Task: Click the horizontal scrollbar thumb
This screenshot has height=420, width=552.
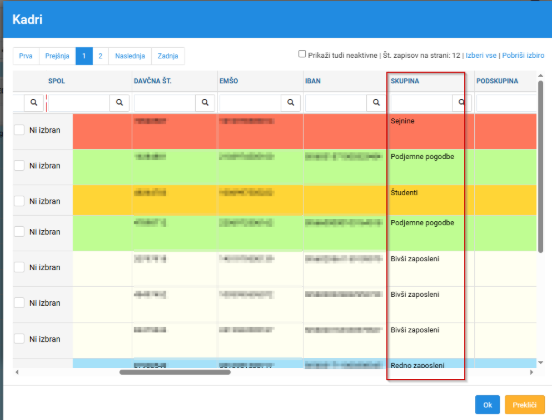Action: [175, 372]
